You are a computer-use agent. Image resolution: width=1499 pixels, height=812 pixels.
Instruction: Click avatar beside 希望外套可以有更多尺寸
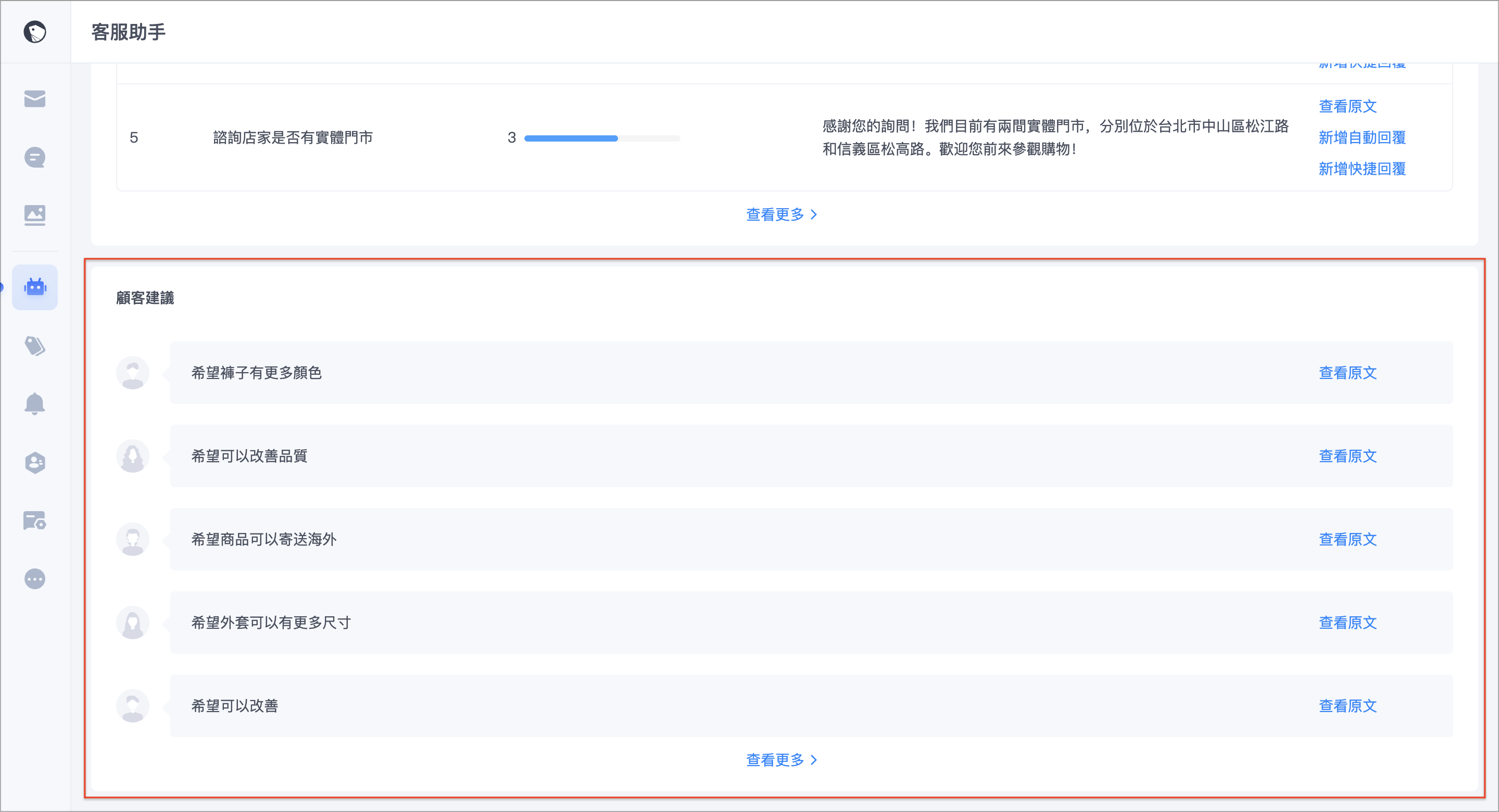133,623
